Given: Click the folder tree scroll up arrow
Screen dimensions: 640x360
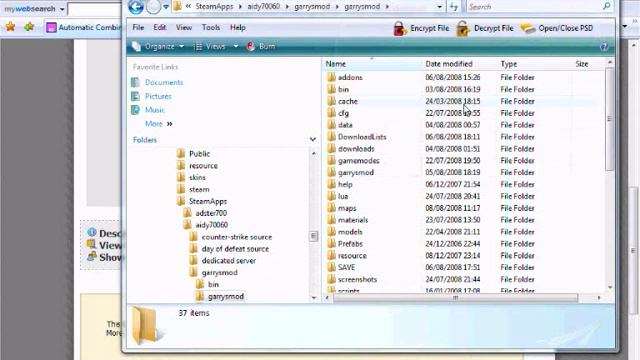Looking at the screenshot, I should tap(313, 153).
